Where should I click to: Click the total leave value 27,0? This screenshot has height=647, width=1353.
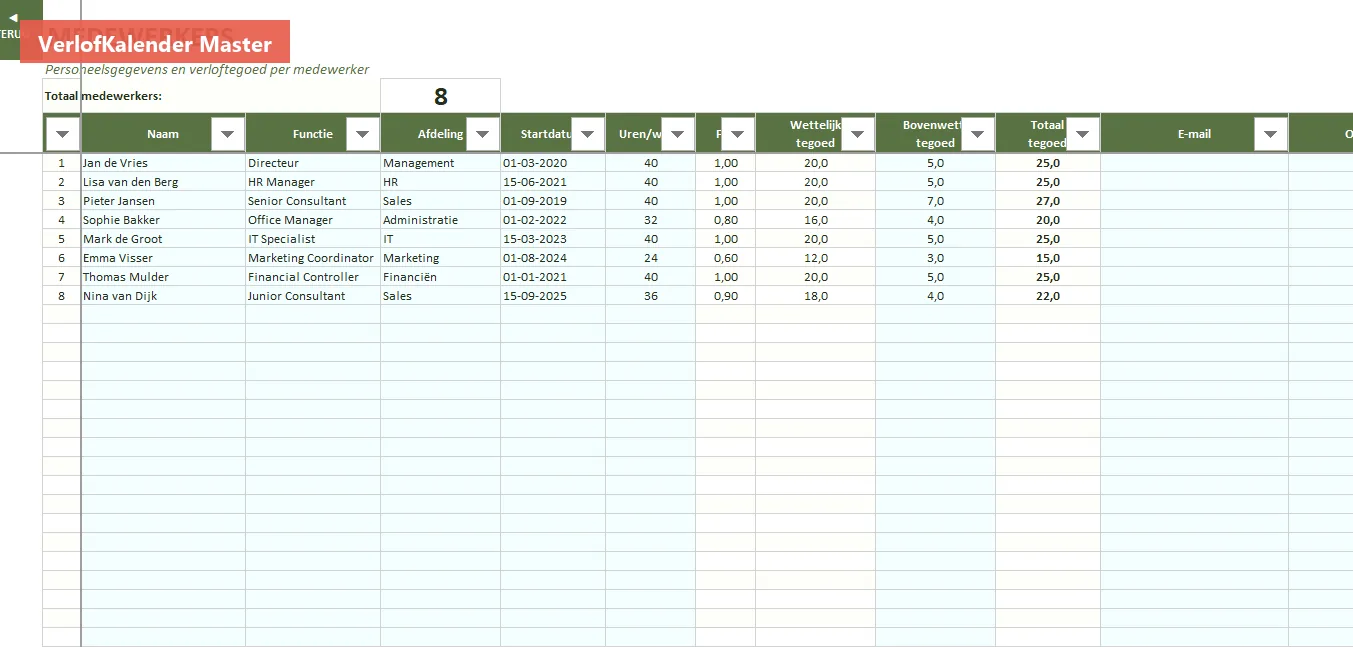point(1048,201)
